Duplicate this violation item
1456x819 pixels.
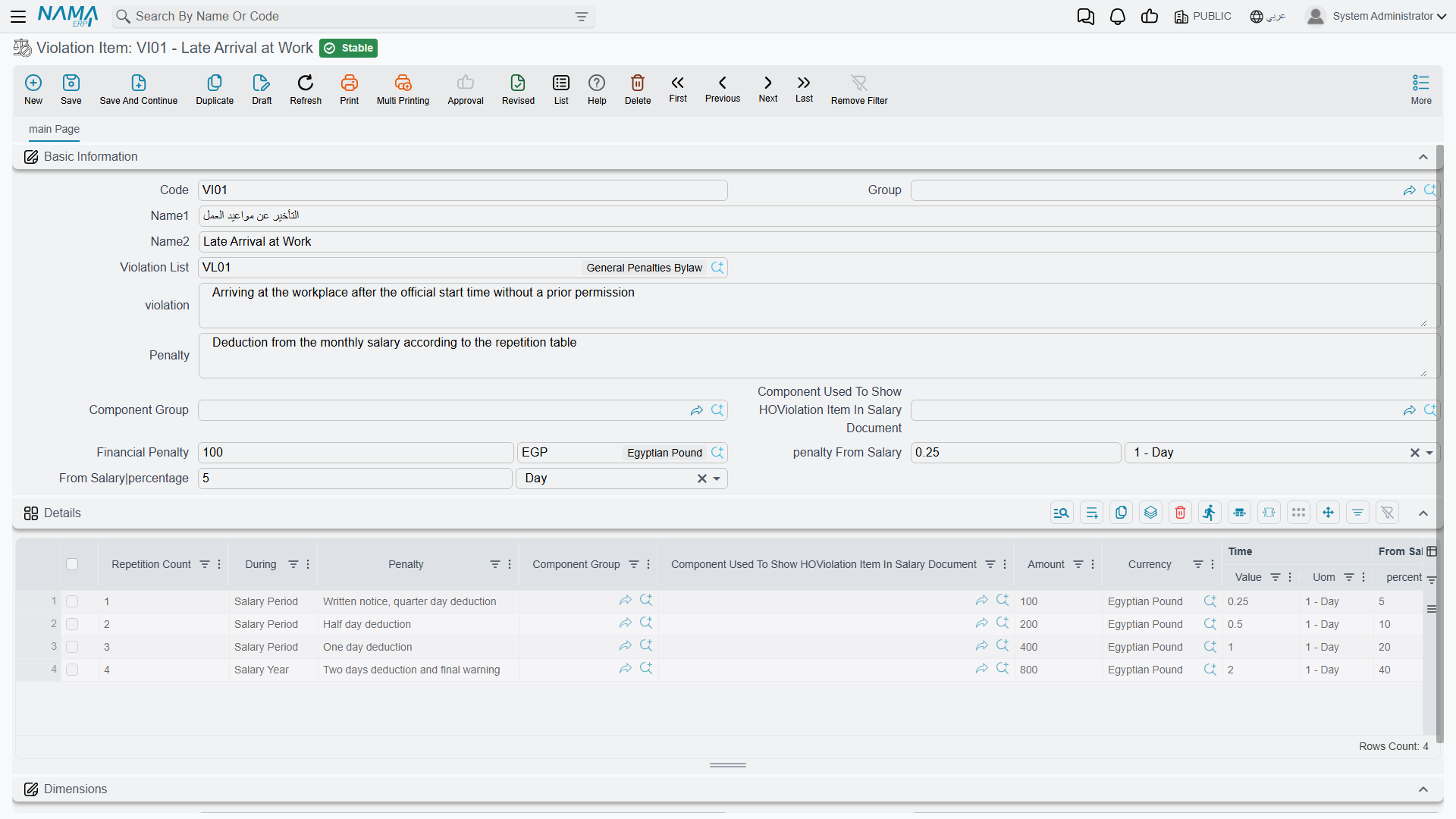click(215, 89)
